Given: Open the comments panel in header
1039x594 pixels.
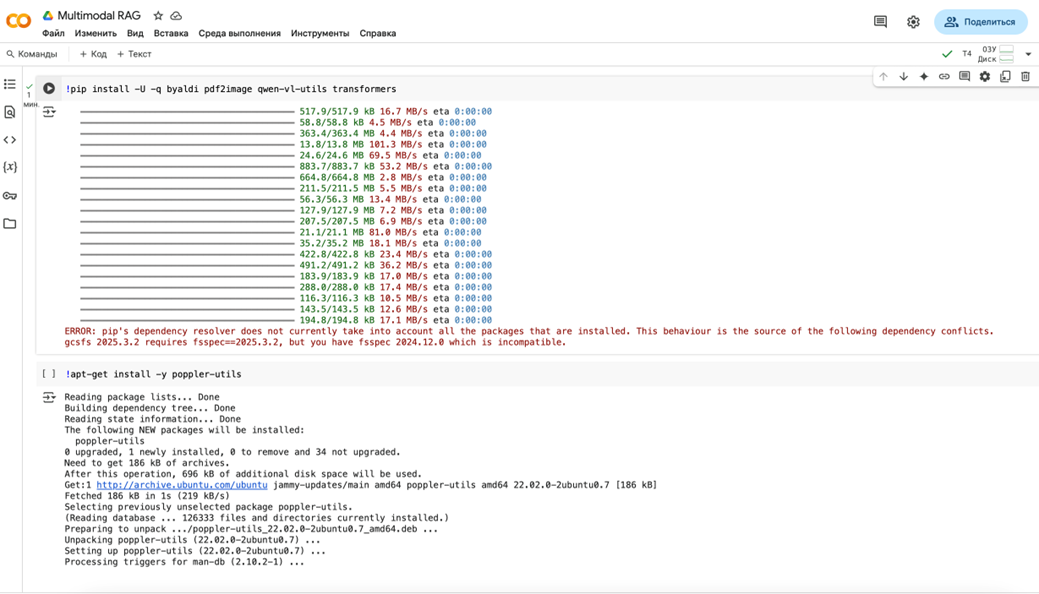Looking at the screenshot, I should coord(880,22).
